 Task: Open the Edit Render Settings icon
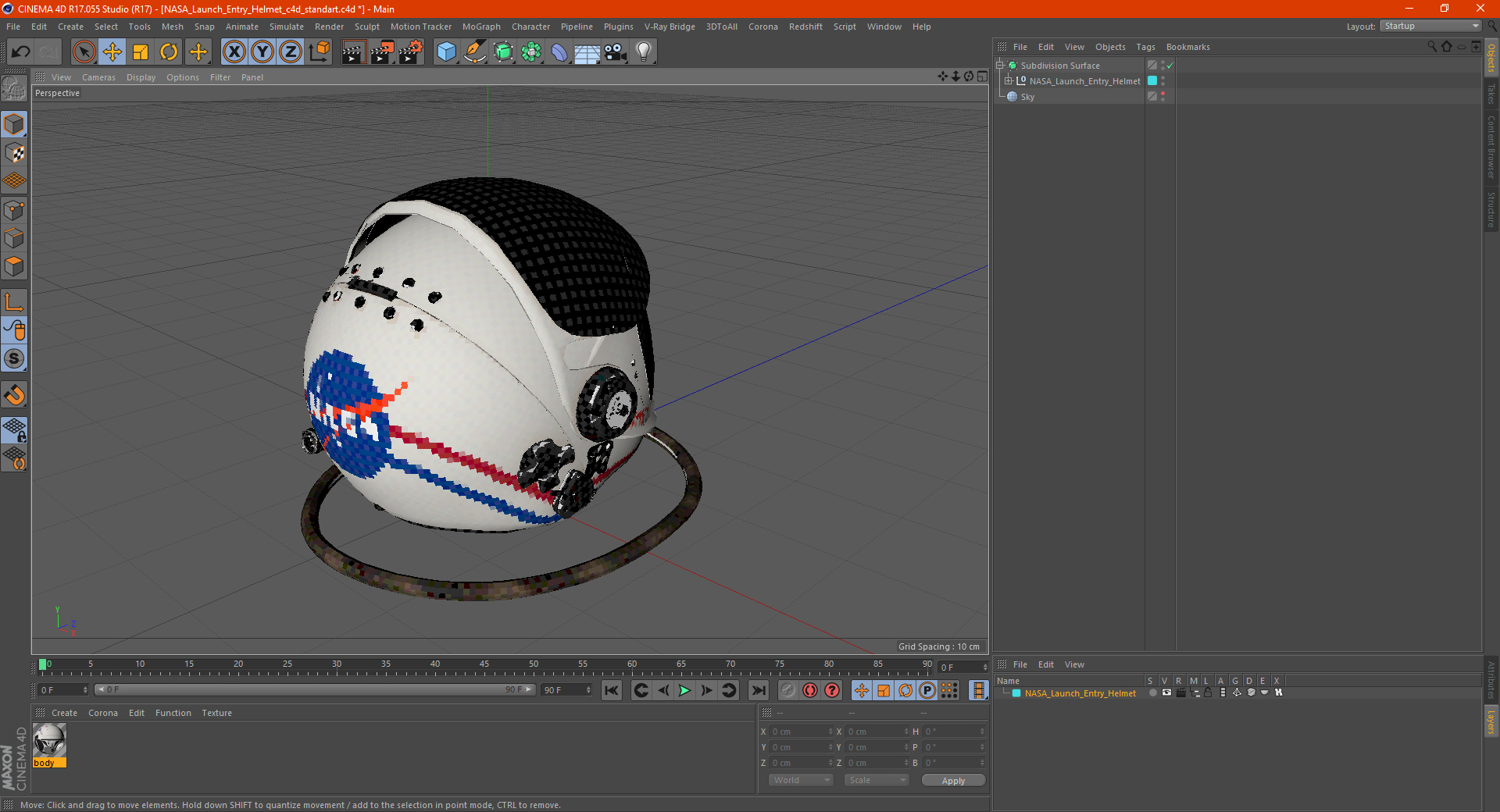410,52
